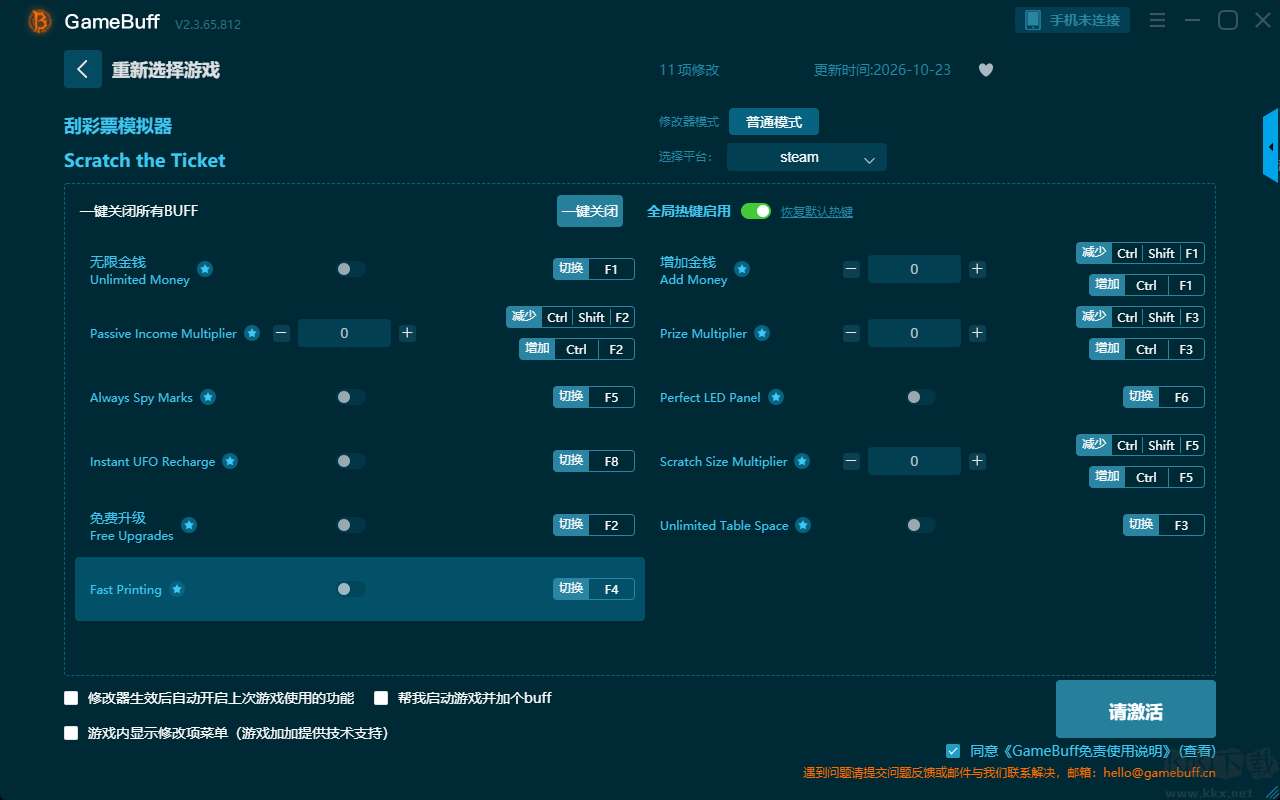This screenshot has width=1280, height=800.
Task: Open the (查看) disclaimer link
Action: [1197, 751]
